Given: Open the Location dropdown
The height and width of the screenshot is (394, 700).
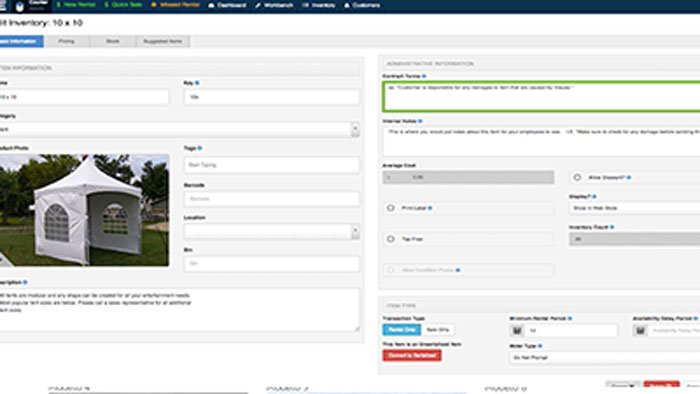Looking at the screenshot, I should tap(271, 231).
